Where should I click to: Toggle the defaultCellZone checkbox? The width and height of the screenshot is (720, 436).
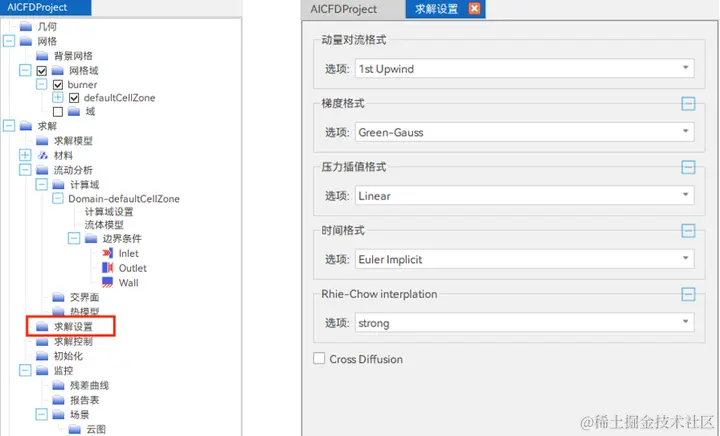pyautogui.click(x=74, y=98)
